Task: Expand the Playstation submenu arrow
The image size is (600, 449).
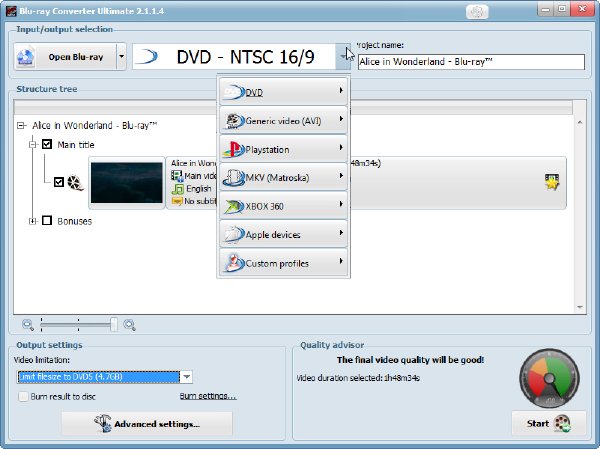Action: pyautogui.click(x=341, y=147)
